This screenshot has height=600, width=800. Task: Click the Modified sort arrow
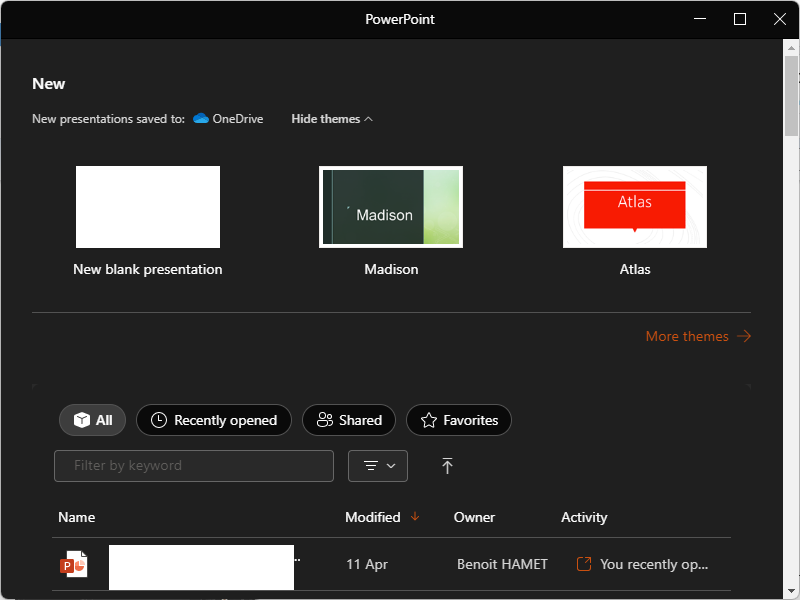(415, 517)
